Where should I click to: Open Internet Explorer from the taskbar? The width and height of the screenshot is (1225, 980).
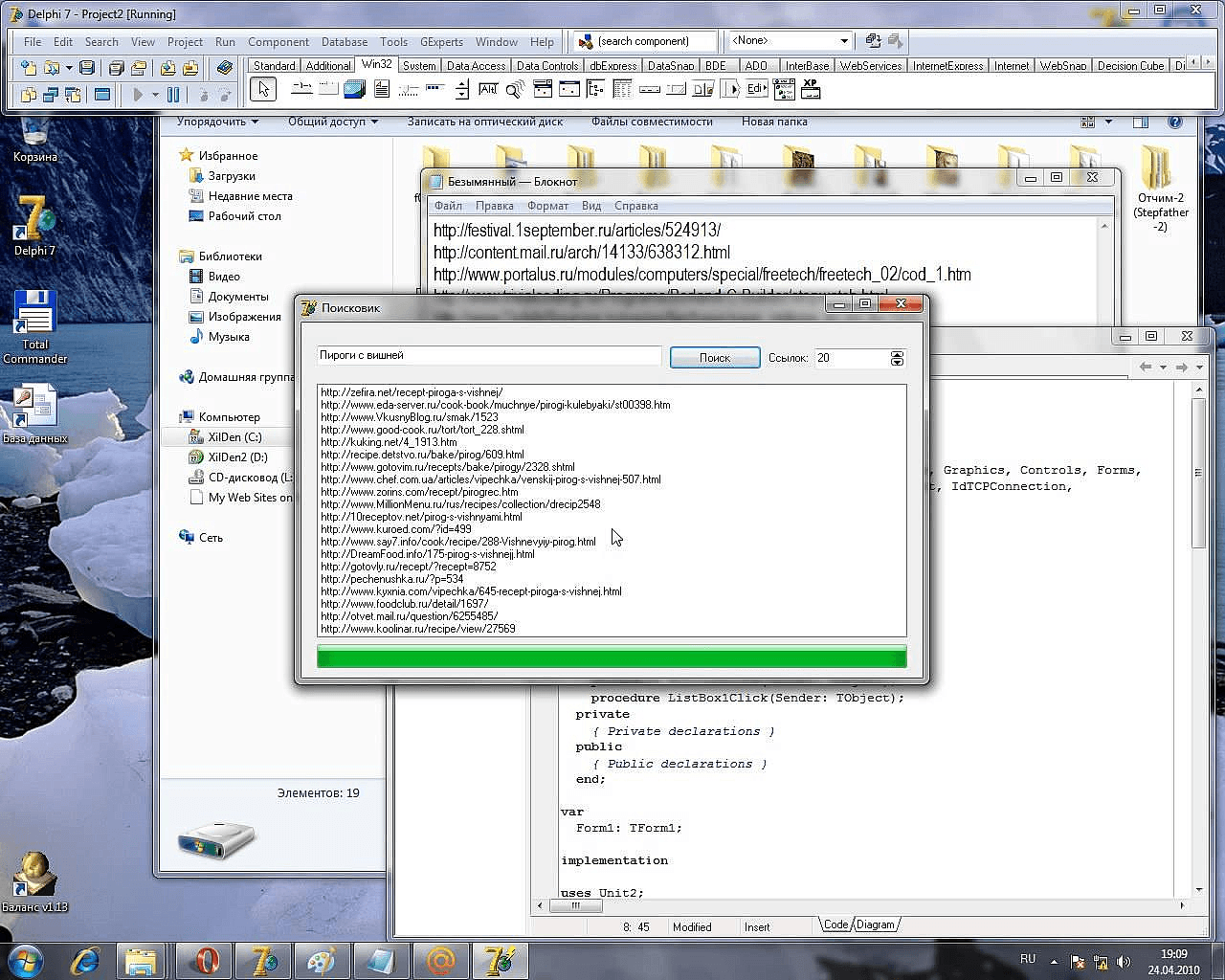coord(85,960)
